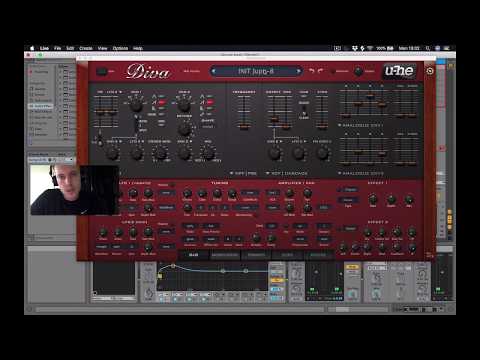The width and height of the screenshot is (480, 360).
Task: Open the VCF | Cascade module dropdown
Action: pyautogui.click(x=287, y=173)
